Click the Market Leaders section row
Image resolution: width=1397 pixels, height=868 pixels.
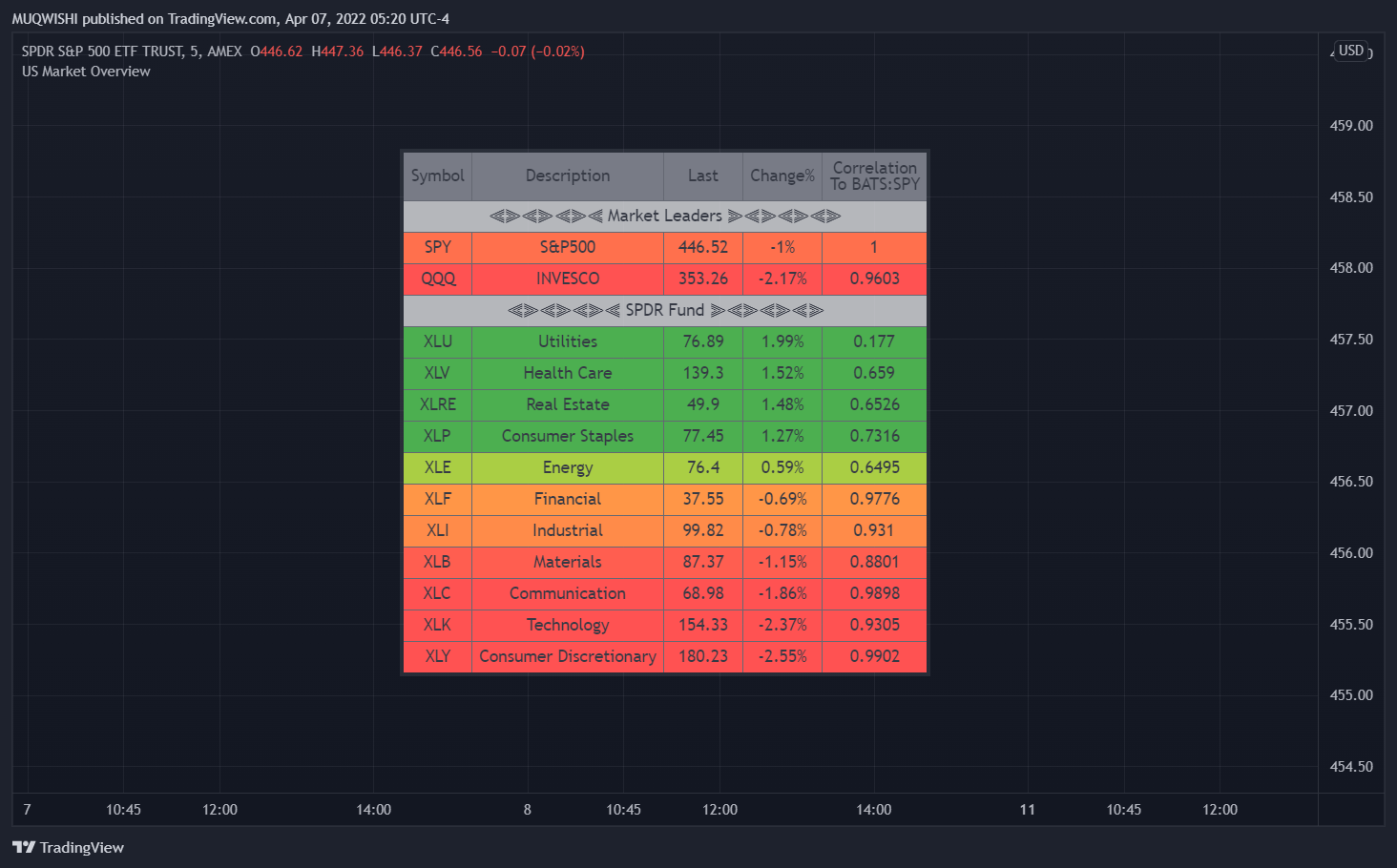click(665, 216)
